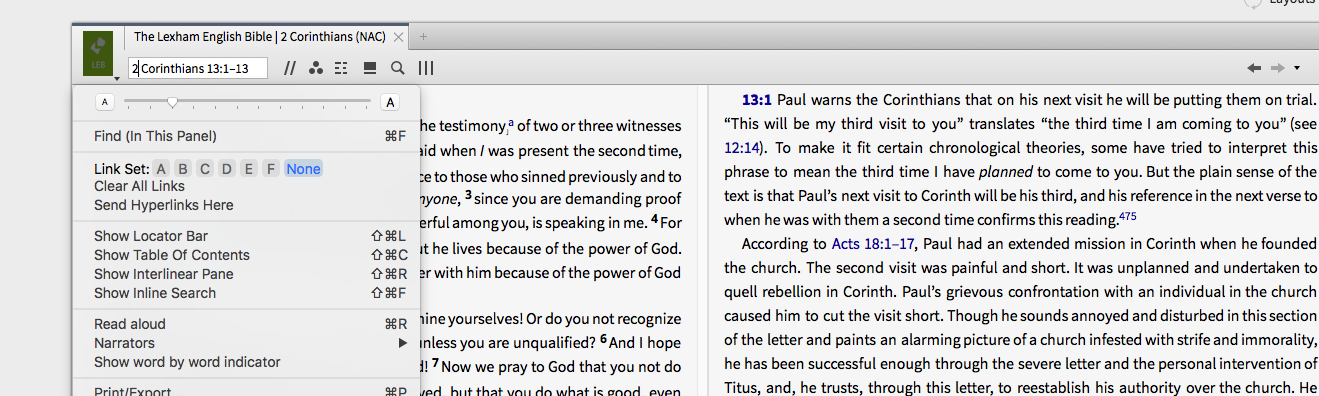This screenshot has width=1319, height=396.
Task: Click the reference box showing 2 Corinthians 13:1–13
Action: click(199, 68)
